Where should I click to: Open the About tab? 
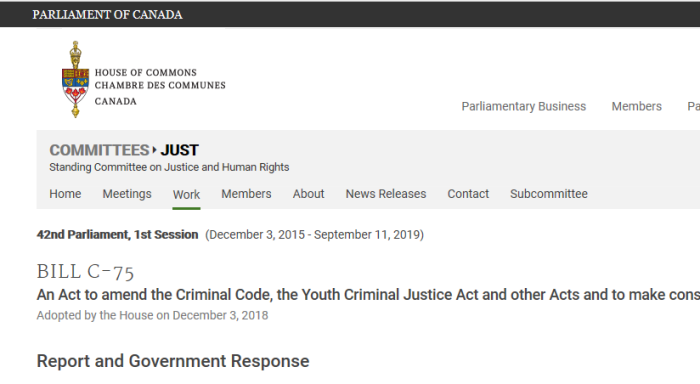tap(308, 194)
